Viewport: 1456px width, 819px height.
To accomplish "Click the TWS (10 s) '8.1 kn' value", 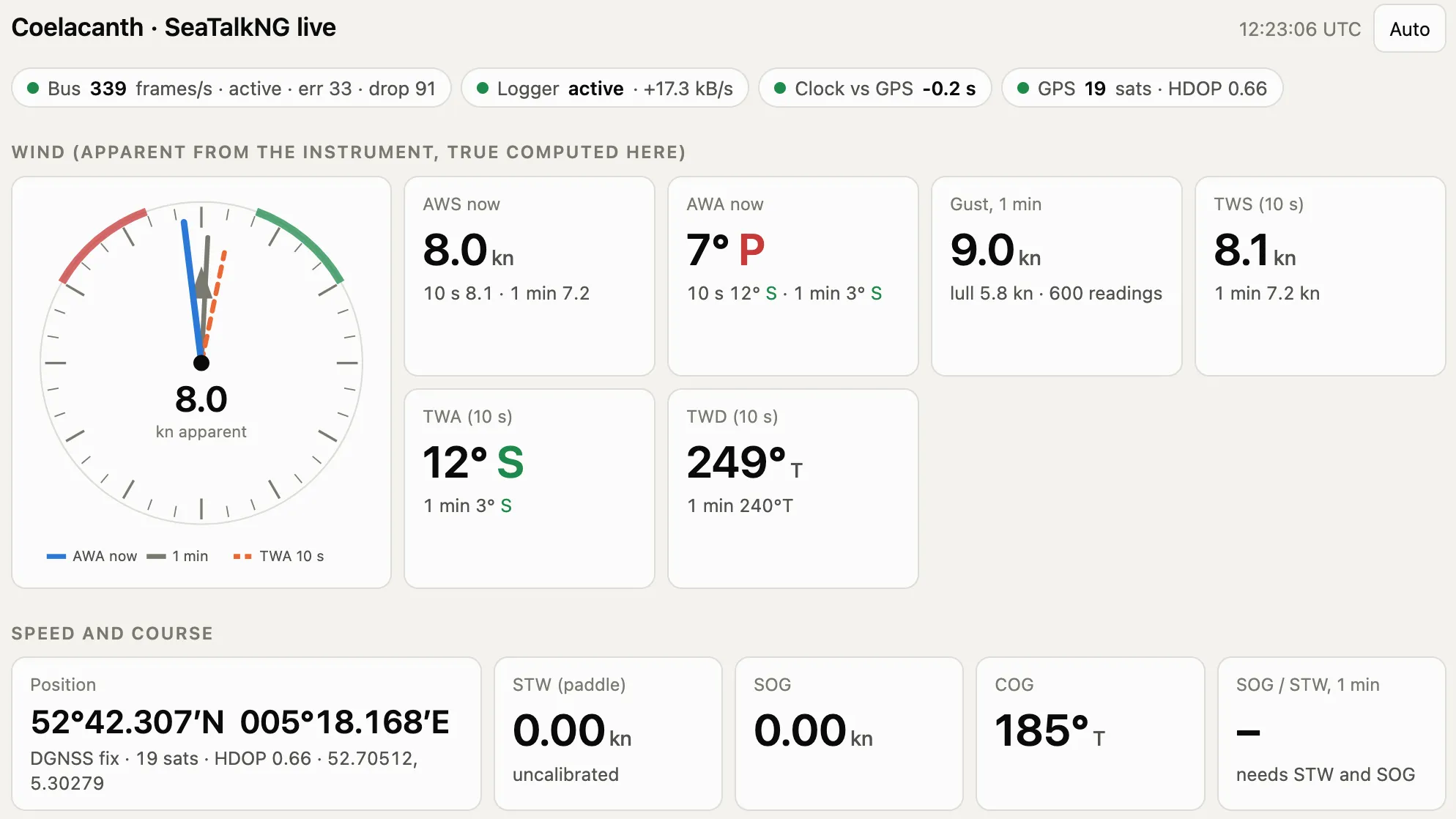I will (1255, 251).
